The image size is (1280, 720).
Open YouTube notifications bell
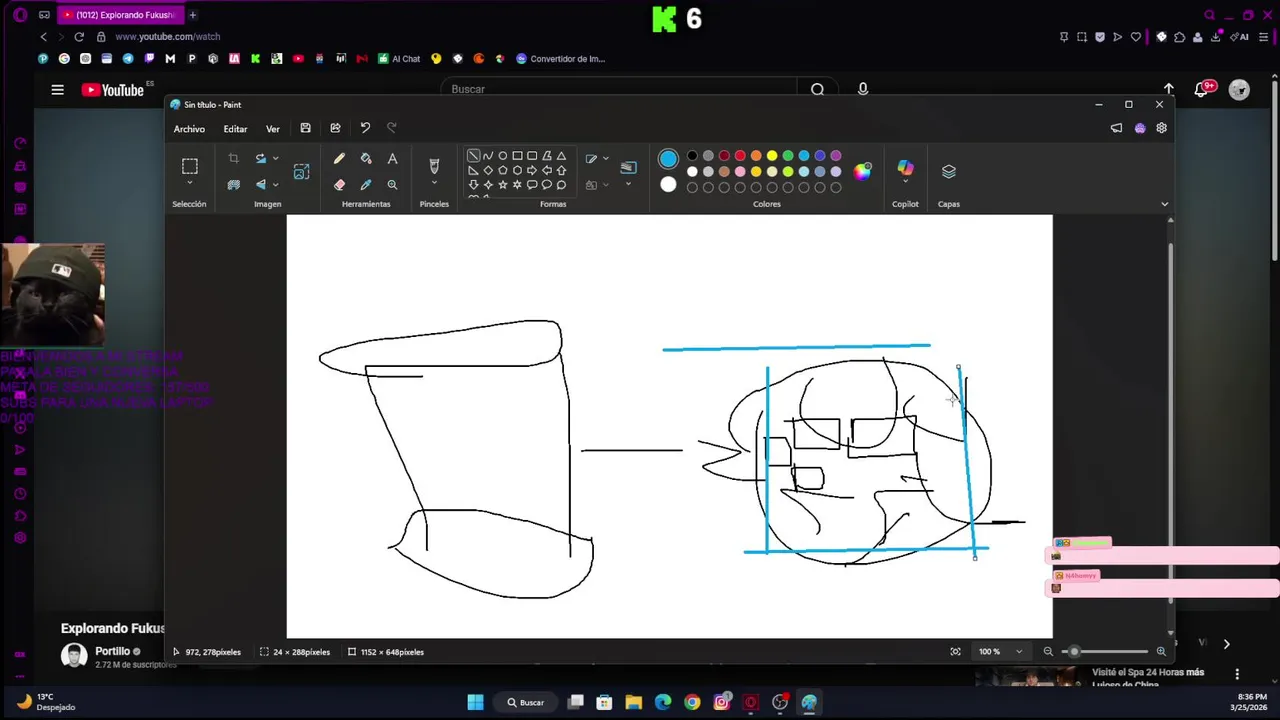tap(1203, 89)
